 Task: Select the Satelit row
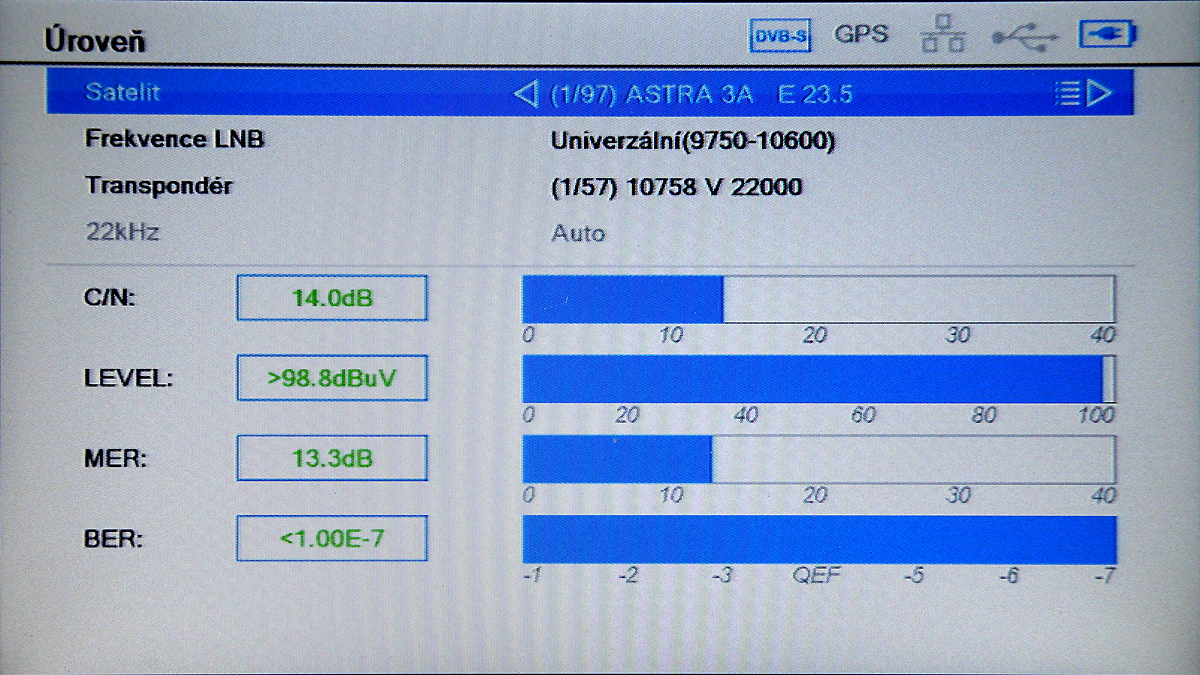[x=590, y=92]
